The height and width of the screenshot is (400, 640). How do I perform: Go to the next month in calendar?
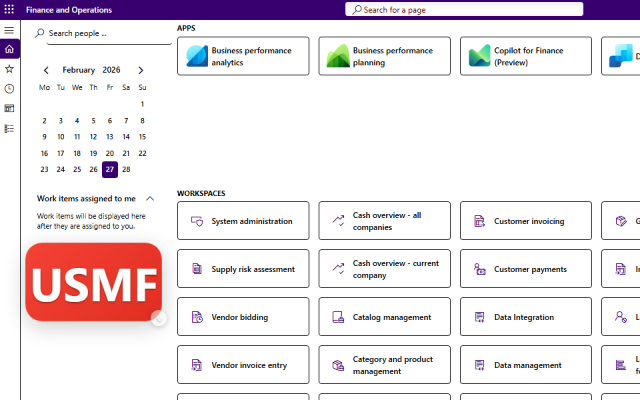[x=141, y=70]
